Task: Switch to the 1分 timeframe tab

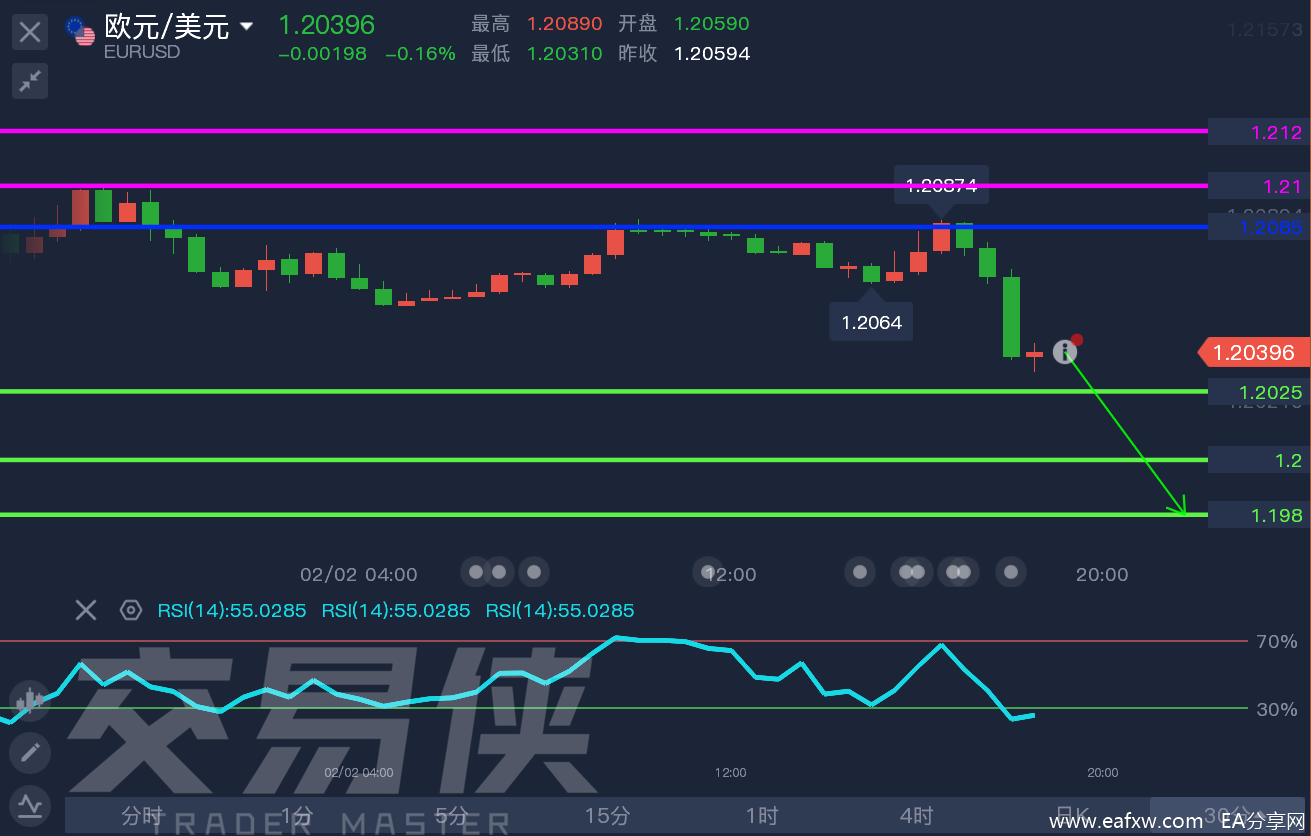Action: click(x=297, y=815)
